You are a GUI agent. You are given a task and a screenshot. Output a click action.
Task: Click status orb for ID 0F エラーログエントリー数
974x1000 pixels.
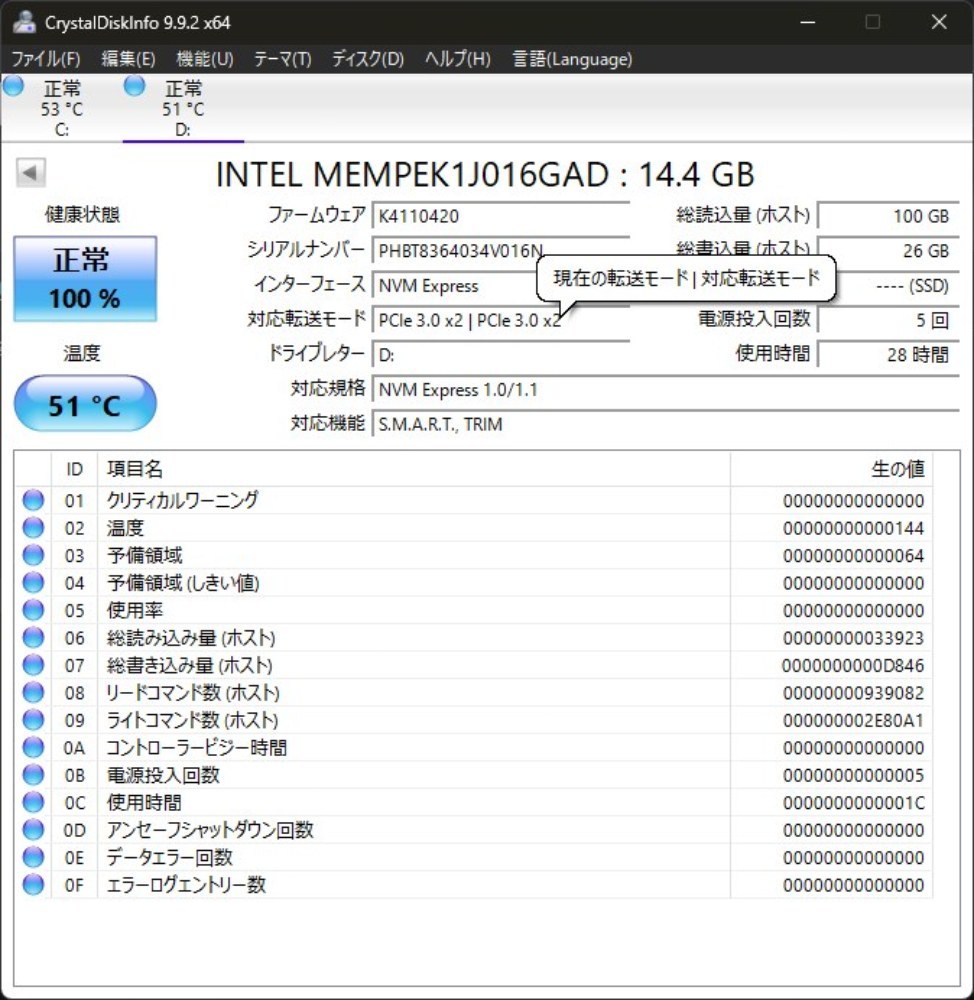33,884
